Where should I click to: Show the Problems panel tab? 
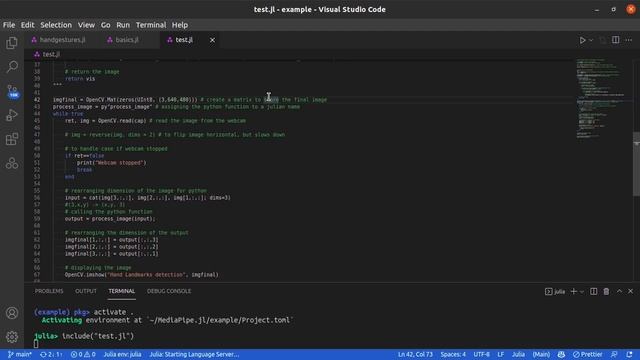tap(49, 291)
